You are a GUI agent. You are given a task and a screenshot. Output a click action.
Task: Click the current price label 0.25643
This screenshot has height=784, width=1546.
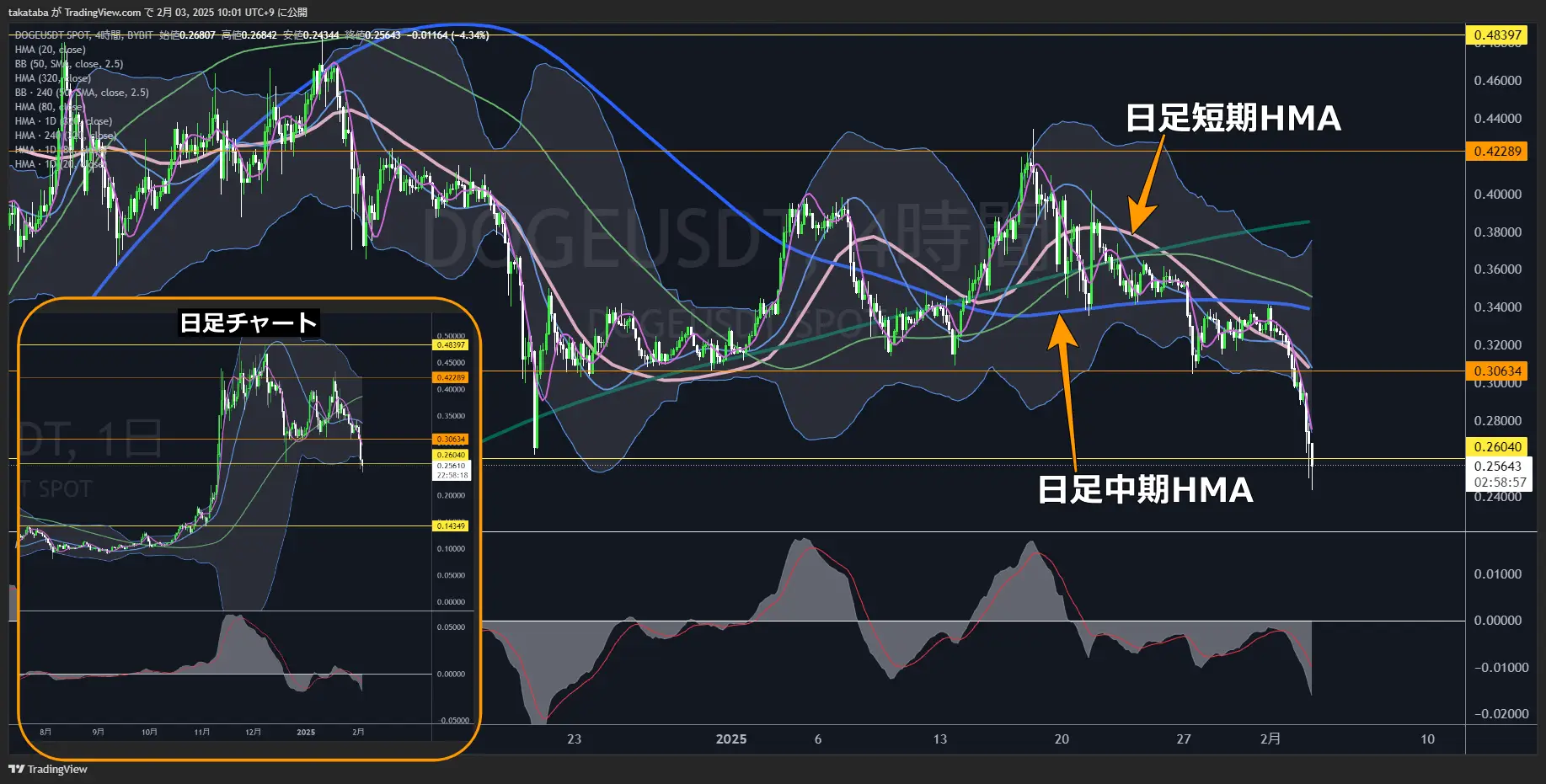(x=1498, y=467)
